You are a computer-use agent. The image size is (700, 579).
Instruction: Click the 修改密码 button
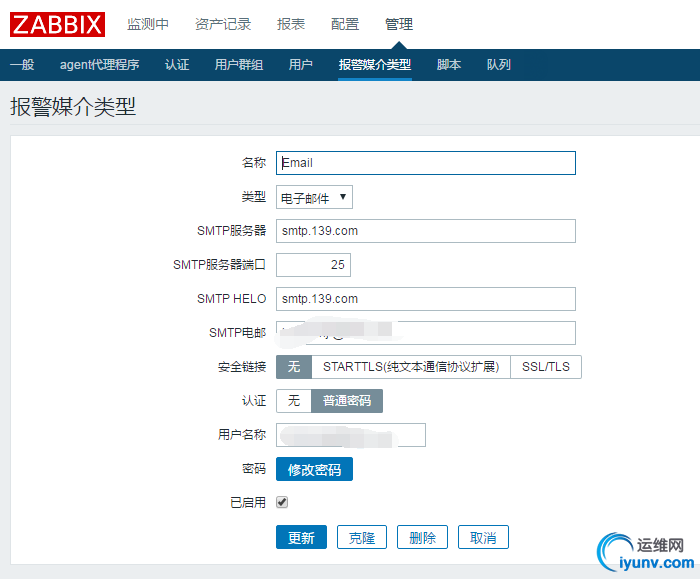point(314,469)
